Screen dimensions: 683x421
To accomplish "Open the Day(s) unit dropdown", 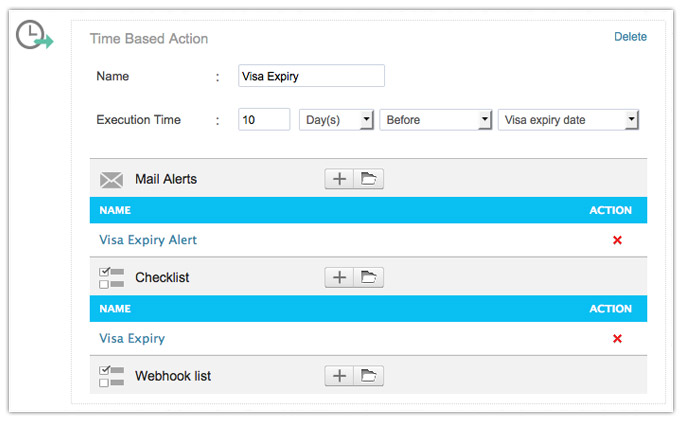I will [x=336, y=120].
